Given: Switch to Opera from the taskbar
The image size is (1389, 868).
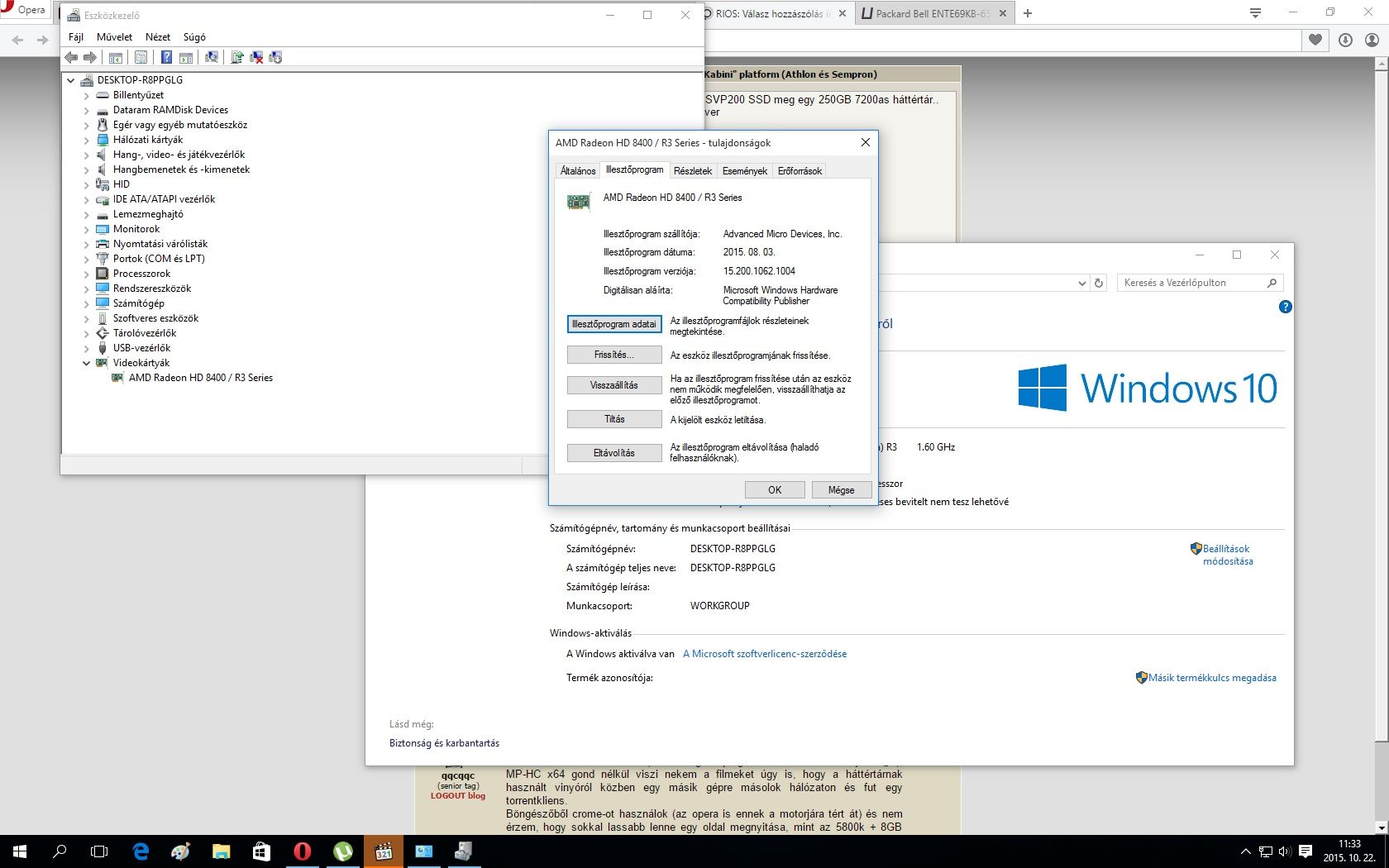Looking at the screenshot, I should pyautogui.click(x=302, y=851).
